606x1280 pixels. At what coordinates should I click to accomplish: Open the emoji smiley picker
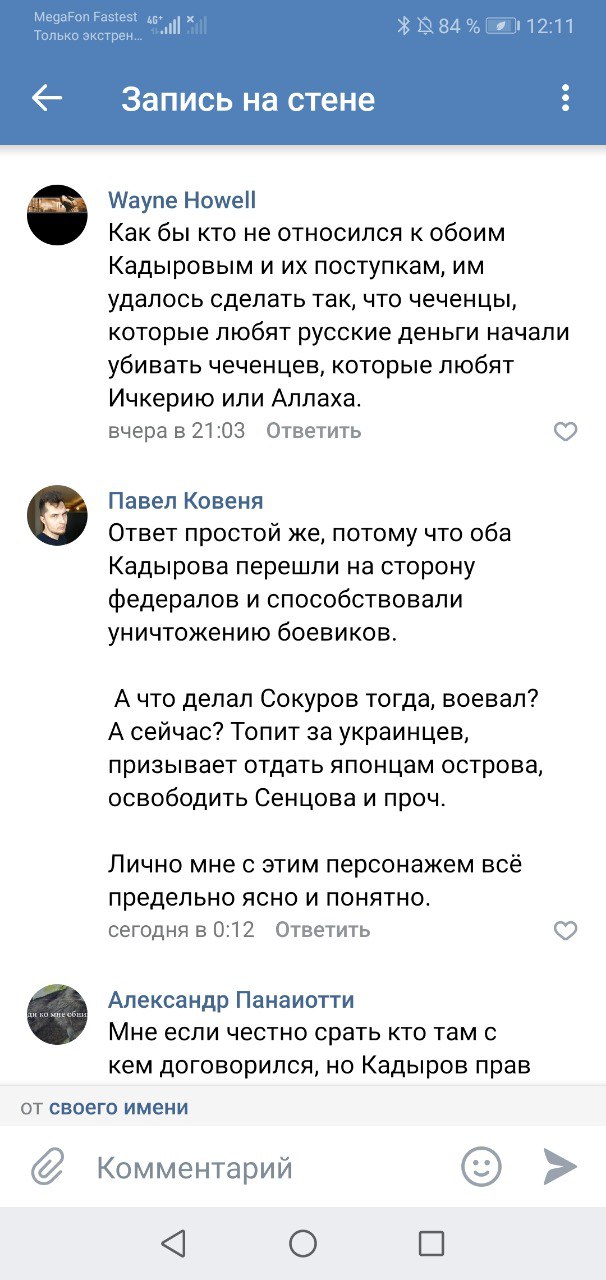click(x=481, y=1167)
